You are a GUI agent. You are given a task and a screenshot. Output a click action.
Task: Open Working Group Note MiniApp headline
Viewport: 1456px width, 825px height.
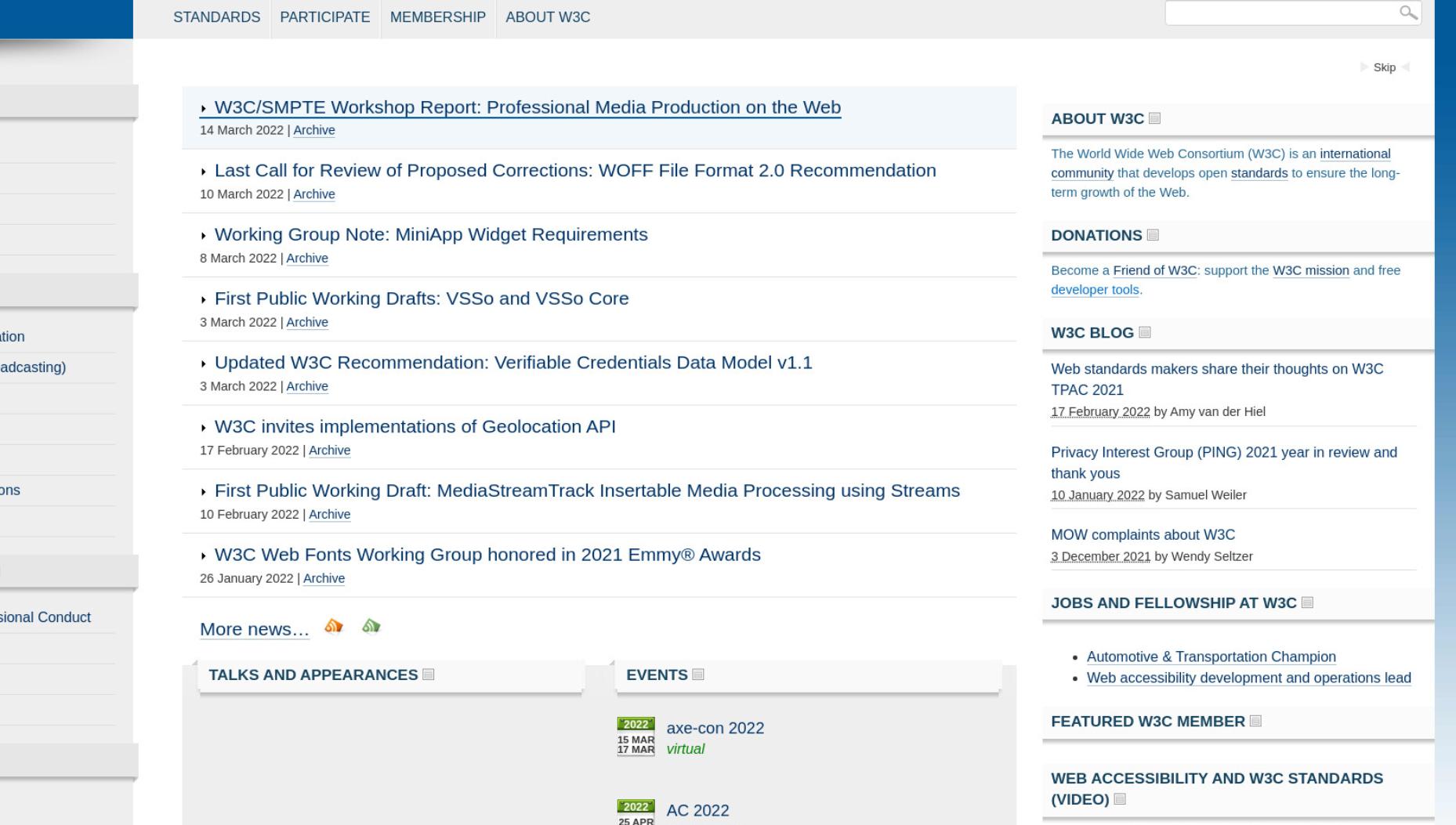click(x=431, y=234)
